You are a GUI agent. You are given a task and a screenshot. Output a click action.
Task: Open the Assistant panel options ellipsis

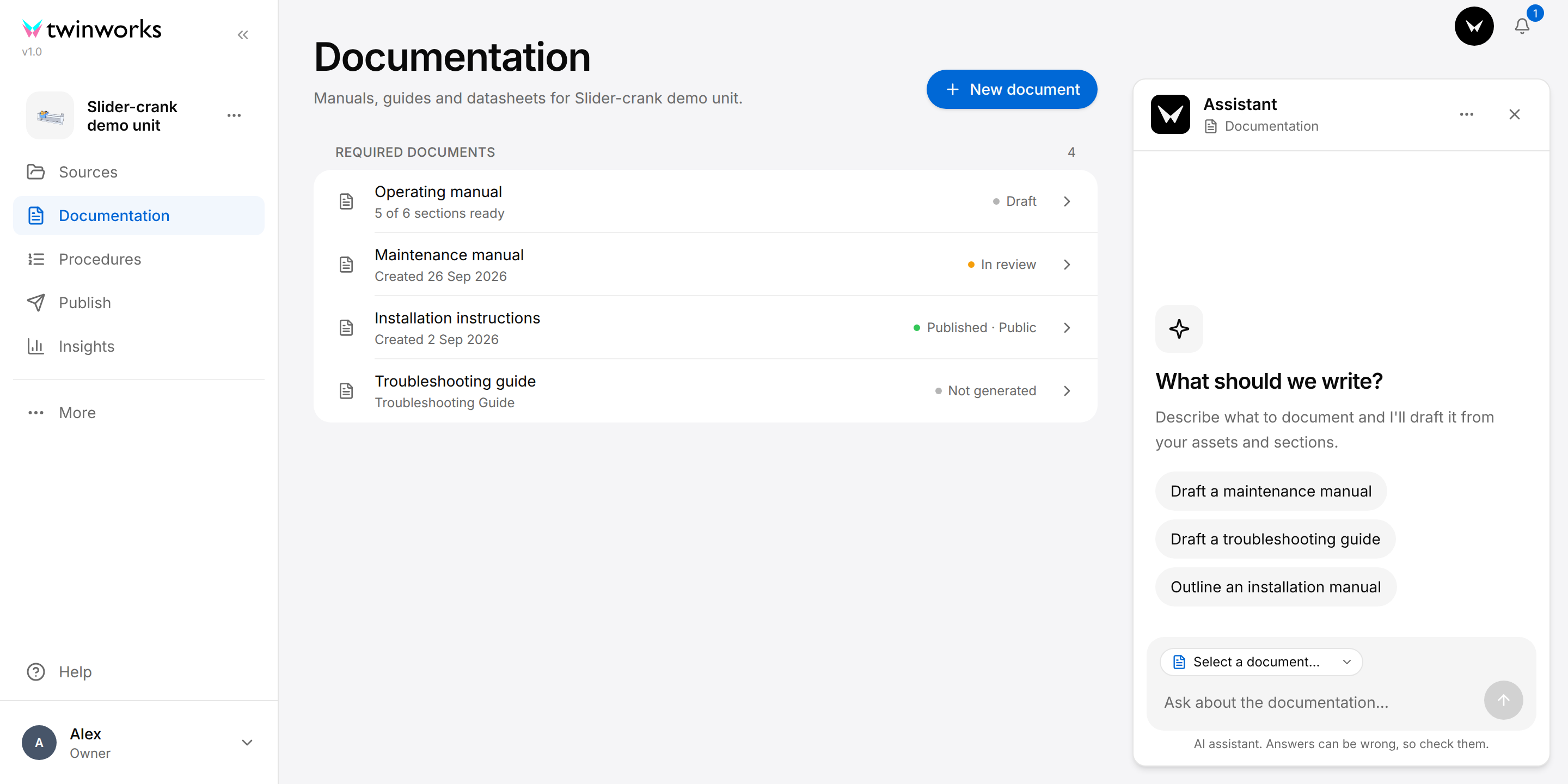tap(1466, 114)
